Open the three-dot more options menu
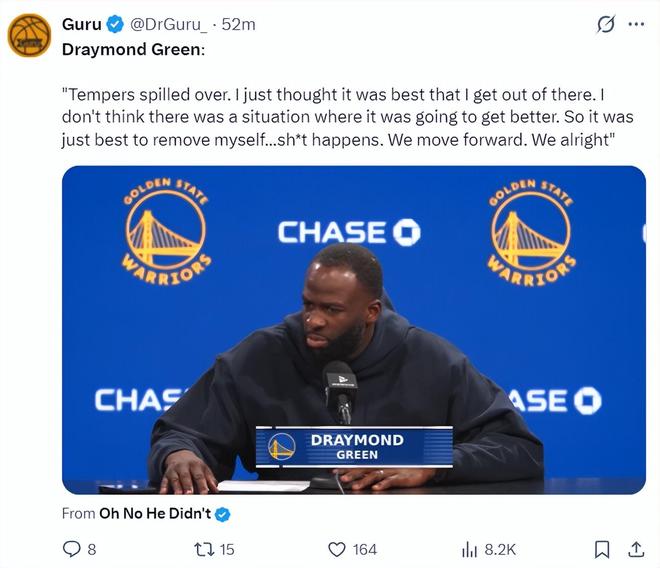 coord(636,25)
